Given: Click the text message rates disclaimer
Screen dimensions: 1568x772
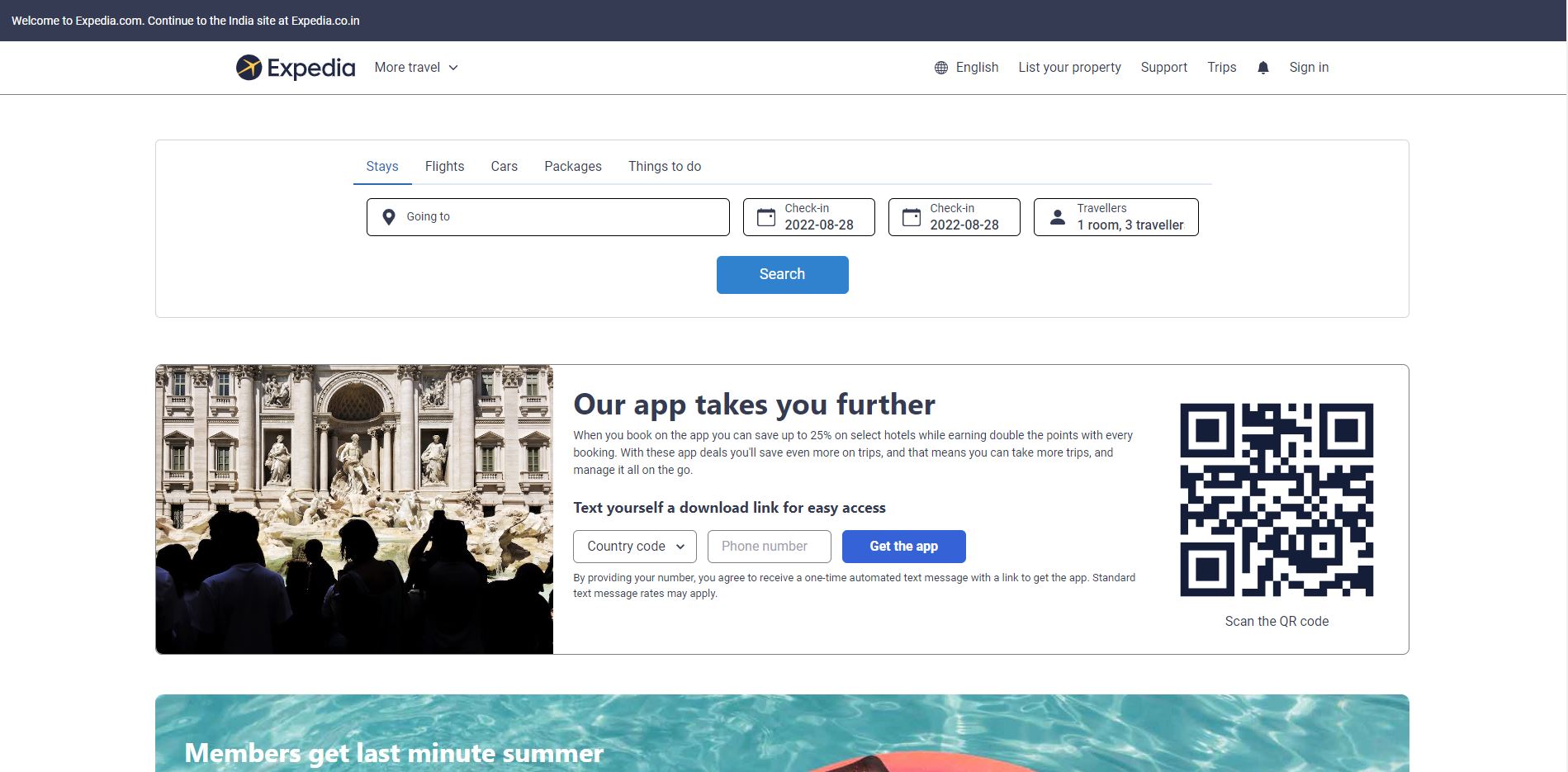Looking at the screenshot, I should pos(855,585).
